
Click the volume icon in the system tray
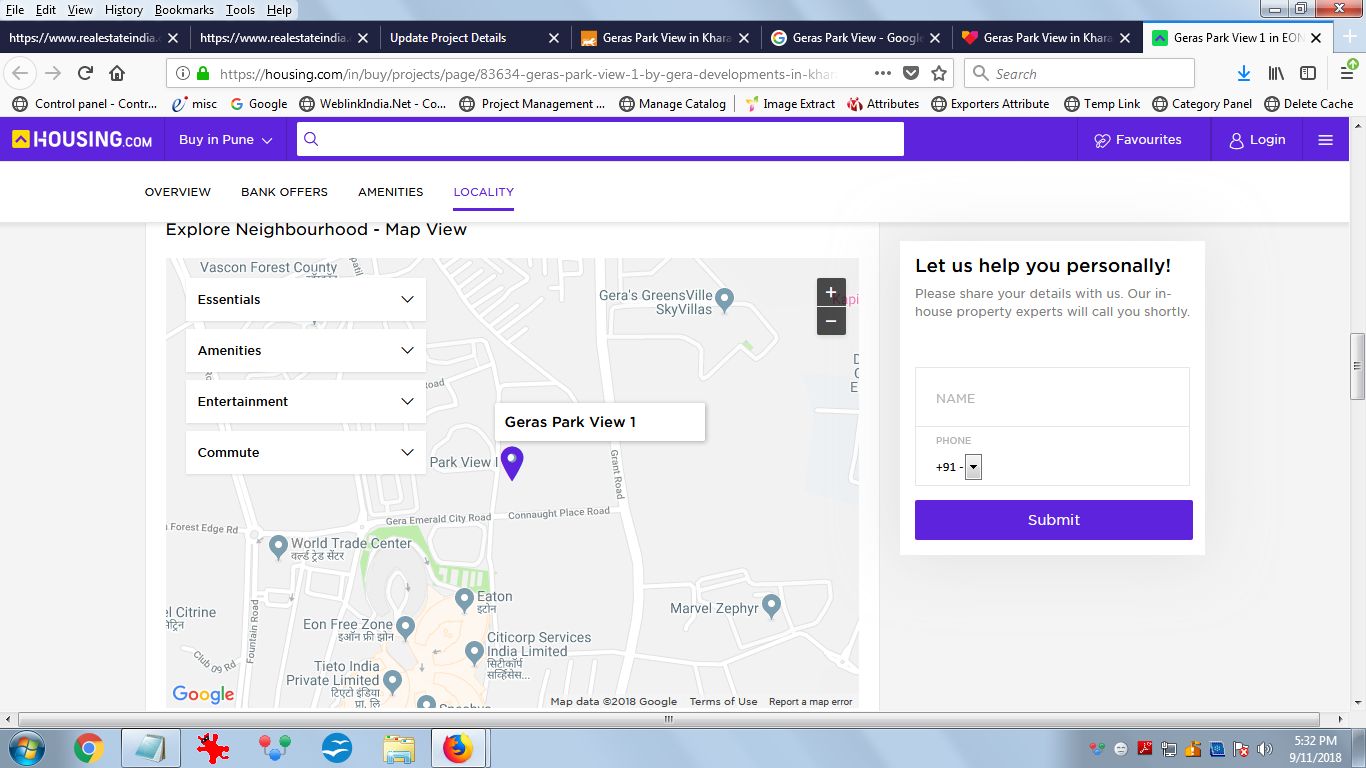tap(1264, 748)
